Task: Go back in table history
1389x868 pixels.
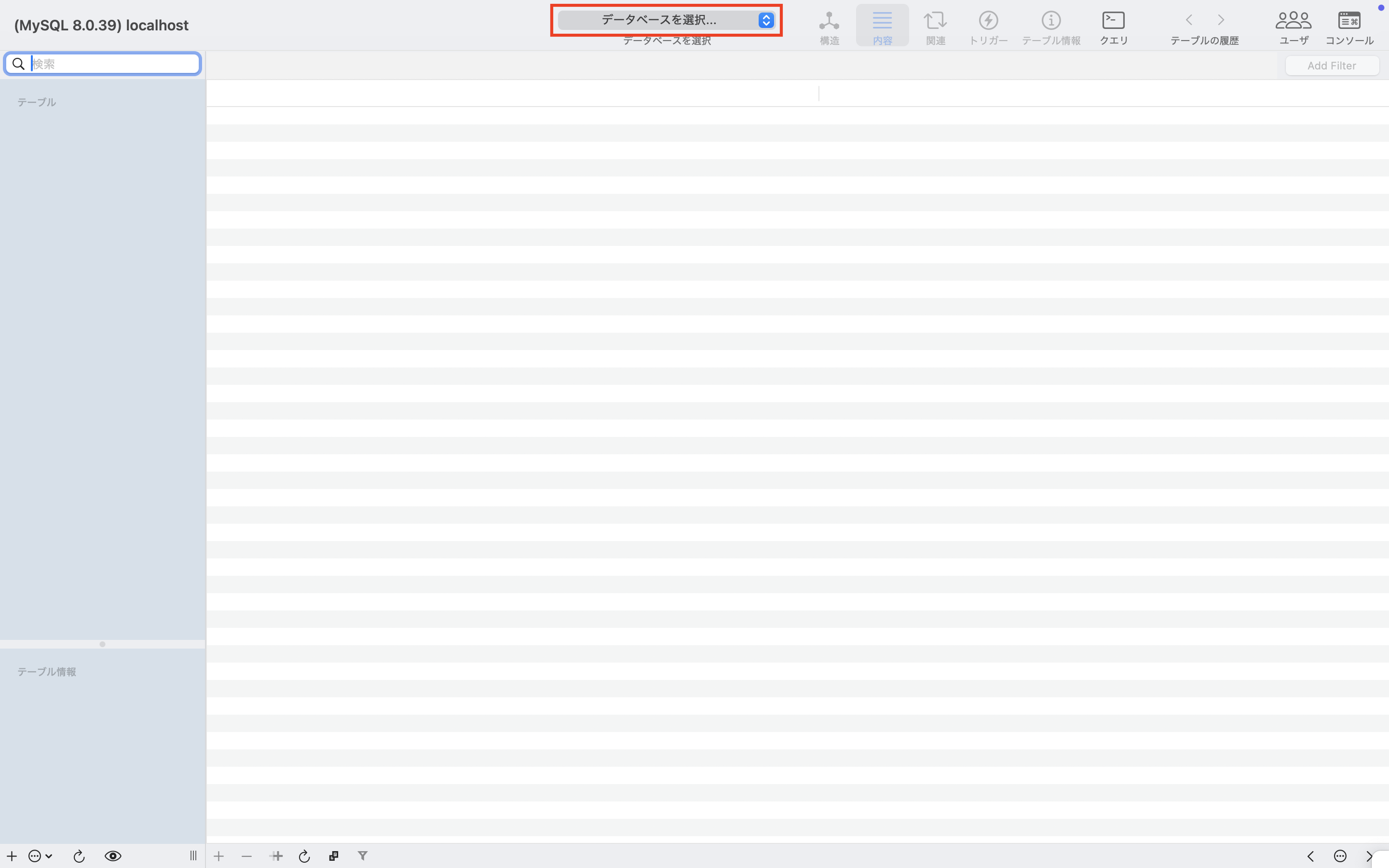Action: [x=1189, y=20]
